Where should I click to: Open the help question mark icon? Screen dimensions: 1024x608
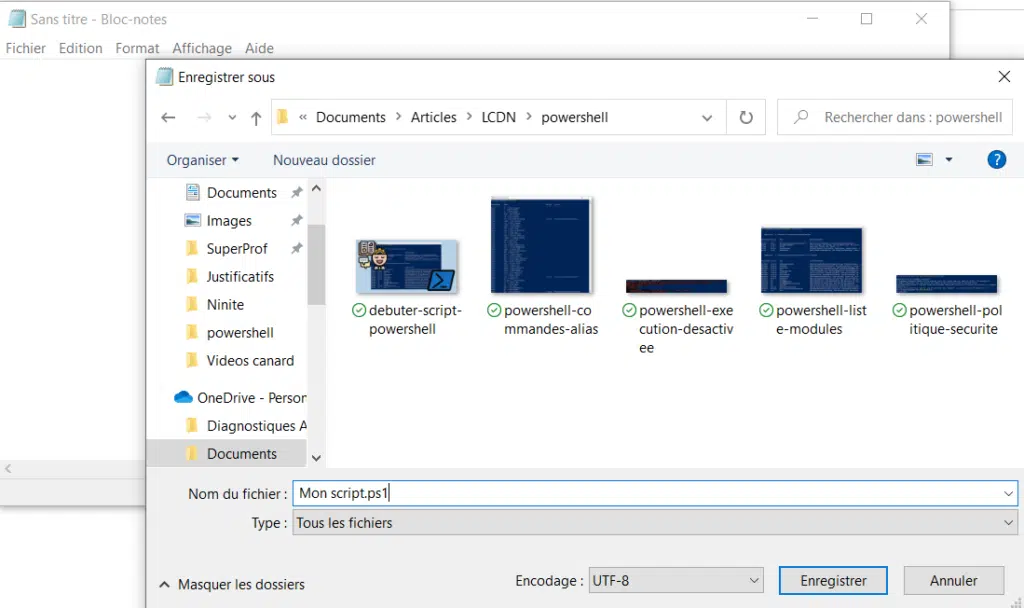[997, 159]
